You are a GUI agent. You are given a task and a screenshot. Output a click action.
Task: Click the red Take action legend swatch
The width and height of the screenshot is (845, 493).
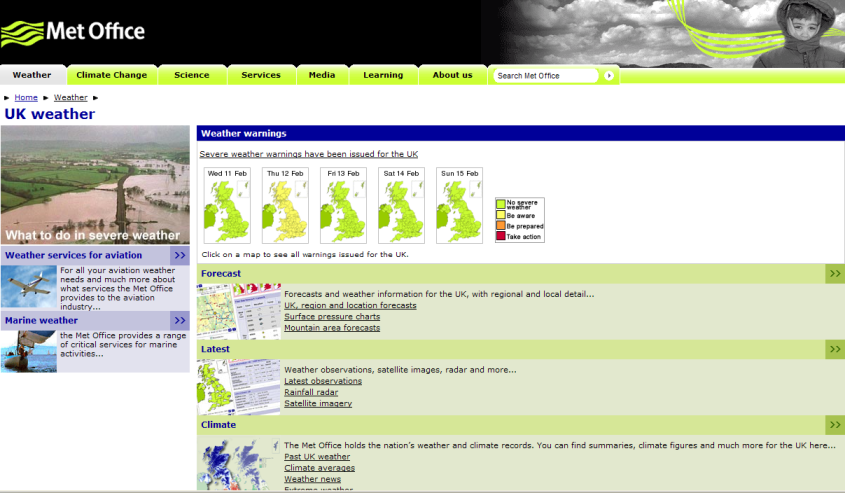[501, 236]
